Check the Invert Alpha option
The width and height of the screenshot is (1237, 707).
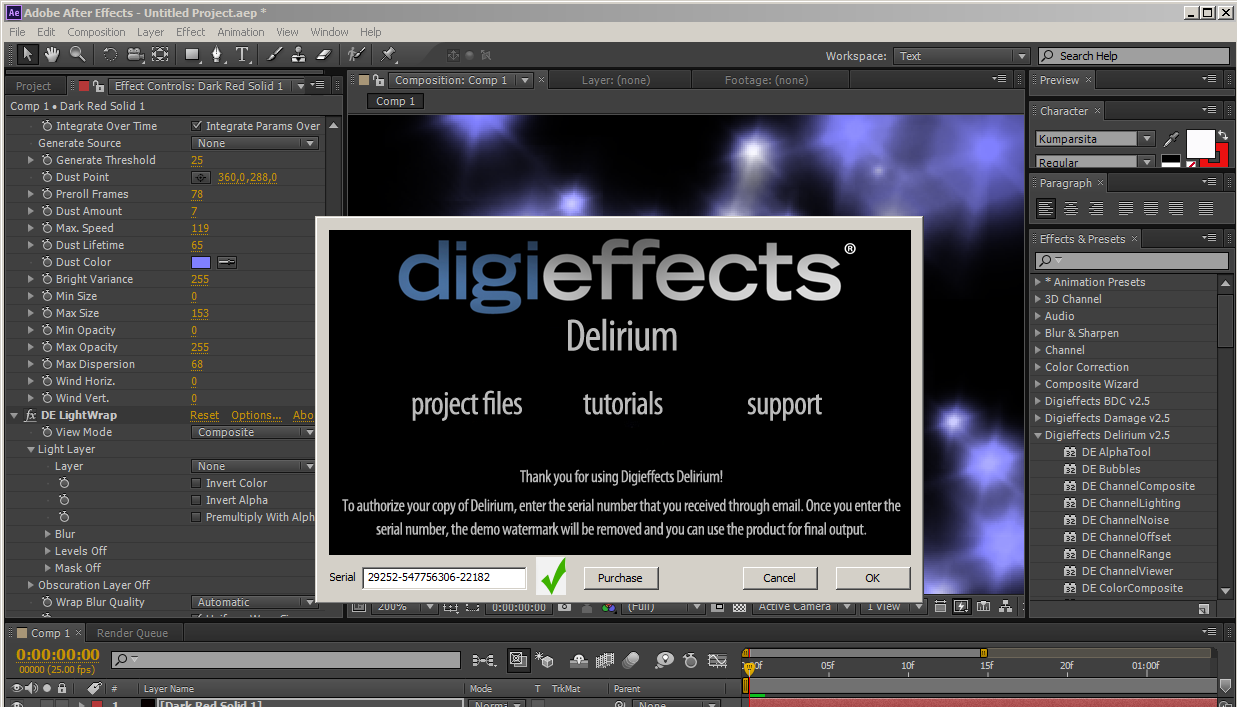[197, 500]
